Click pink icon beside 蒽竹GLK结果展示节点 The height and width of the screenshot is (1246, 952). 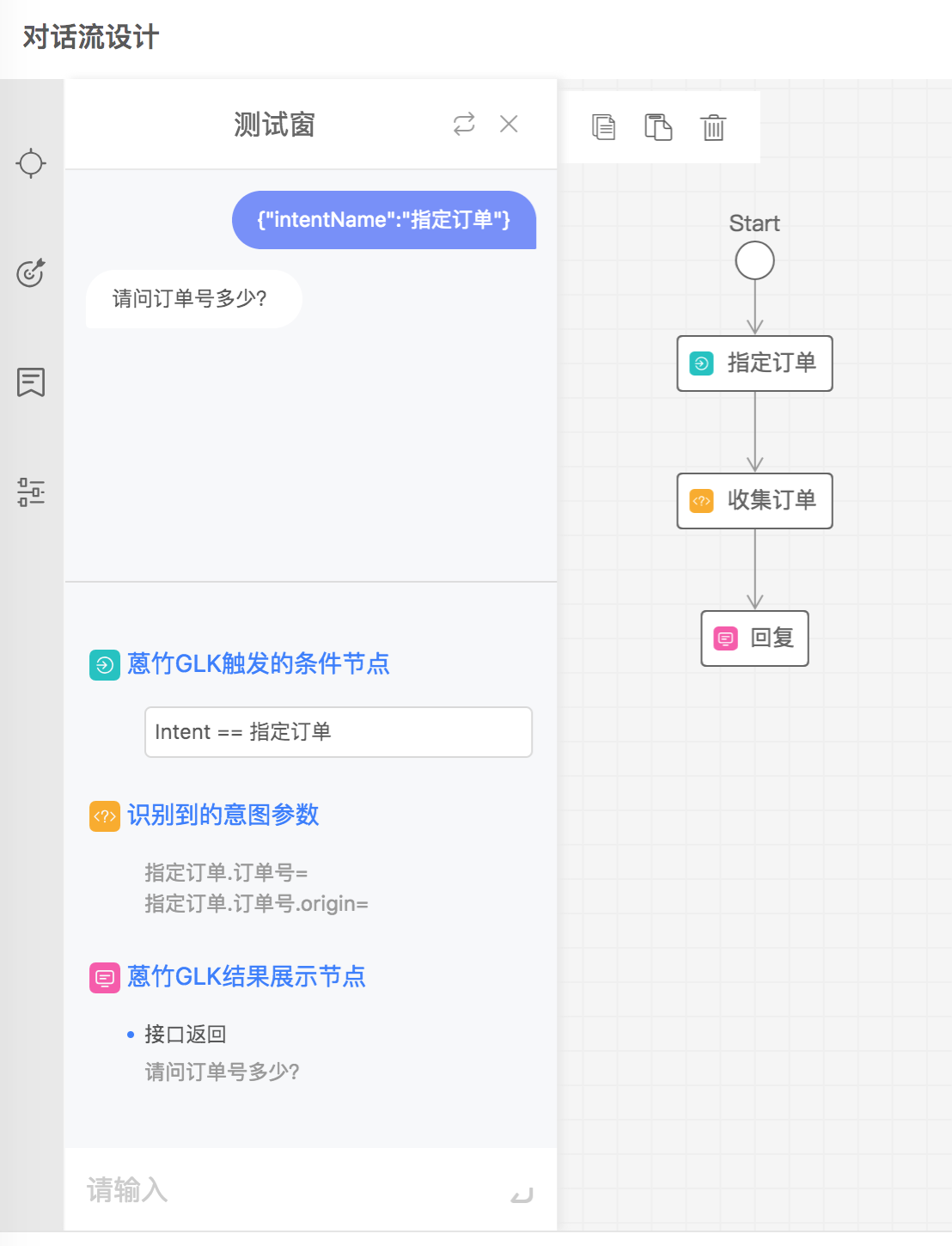pos(105,978)
